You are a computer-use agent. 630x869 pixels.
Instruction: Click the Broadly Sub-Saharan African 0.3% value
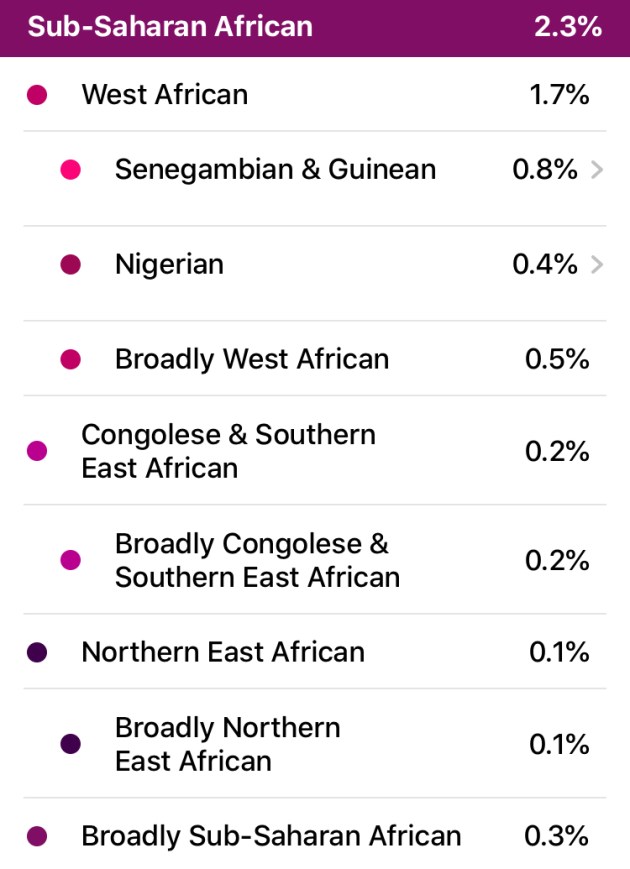[x=557, y=836]
